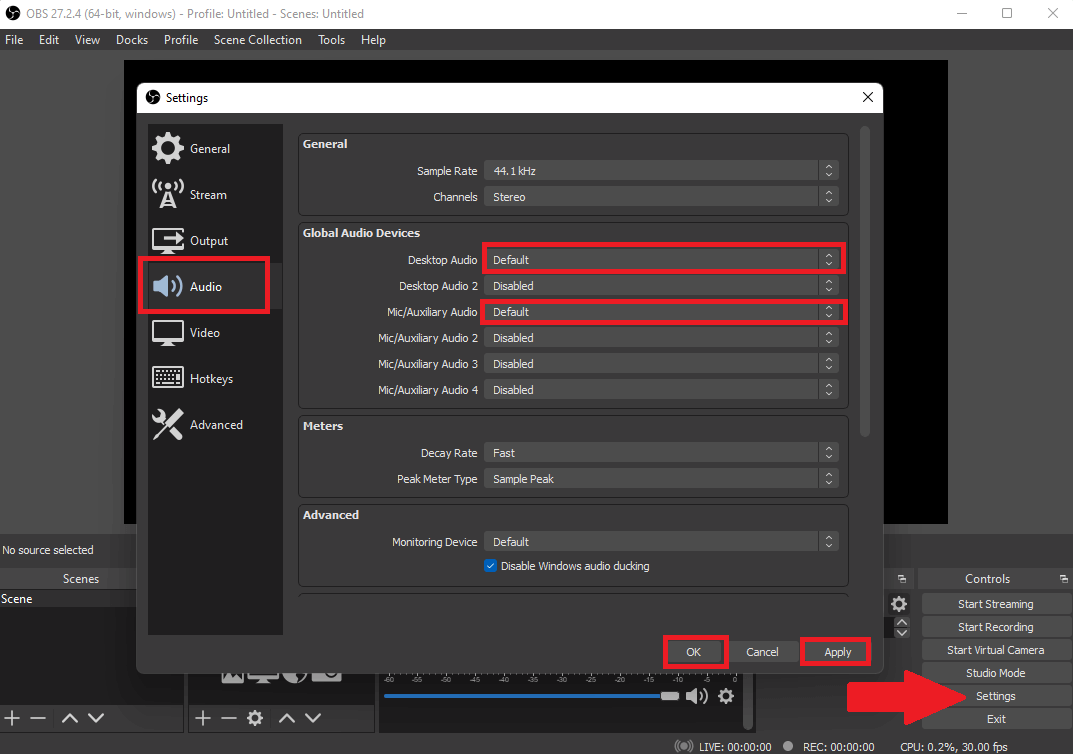Open Desktop Audio 2 dropdown
This screenshot has width=1073, height=754.
click(661, 285)
